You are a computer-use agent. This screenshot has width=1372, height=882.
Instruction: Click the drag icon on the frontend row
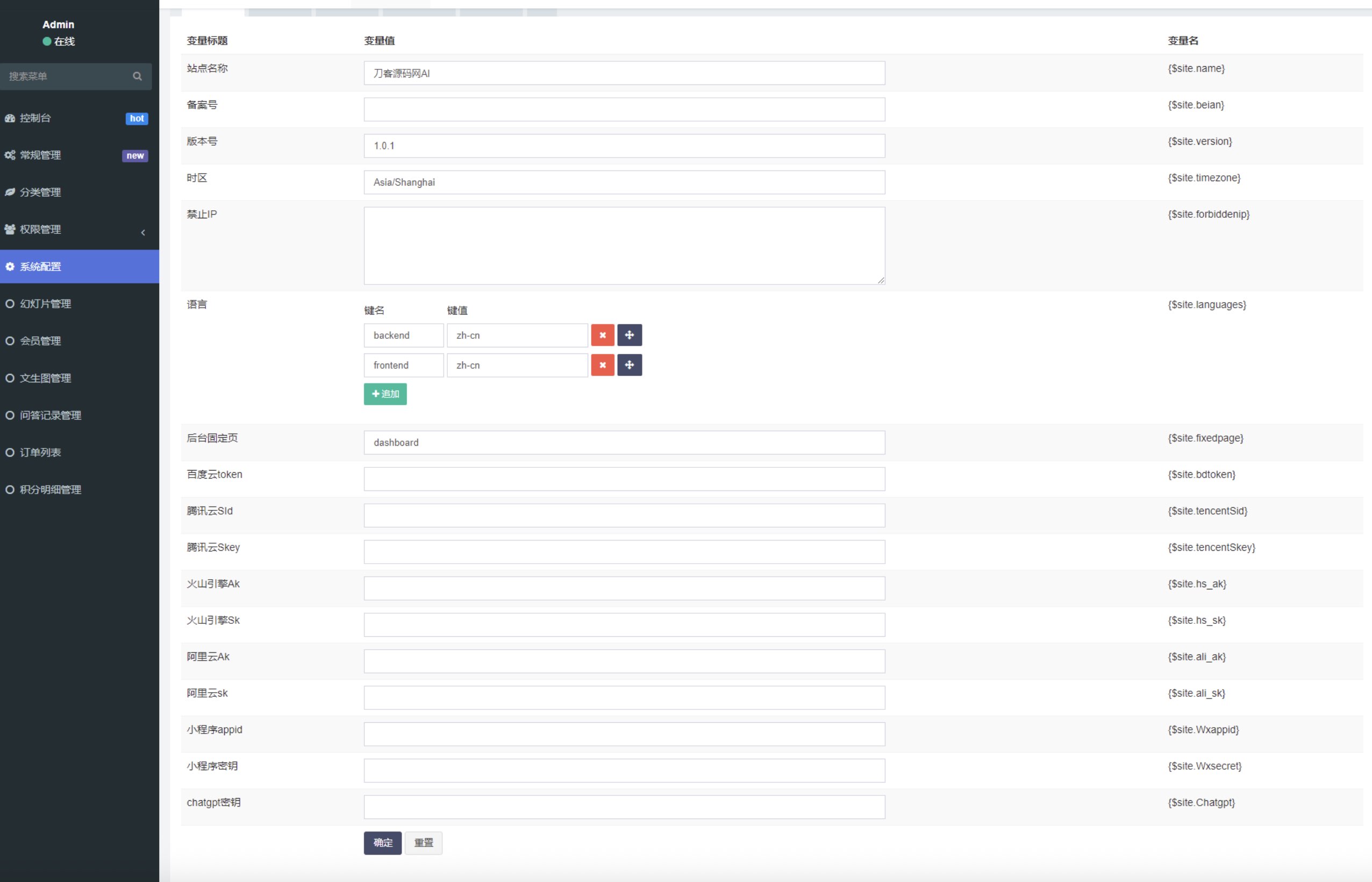tap(629, 365)
